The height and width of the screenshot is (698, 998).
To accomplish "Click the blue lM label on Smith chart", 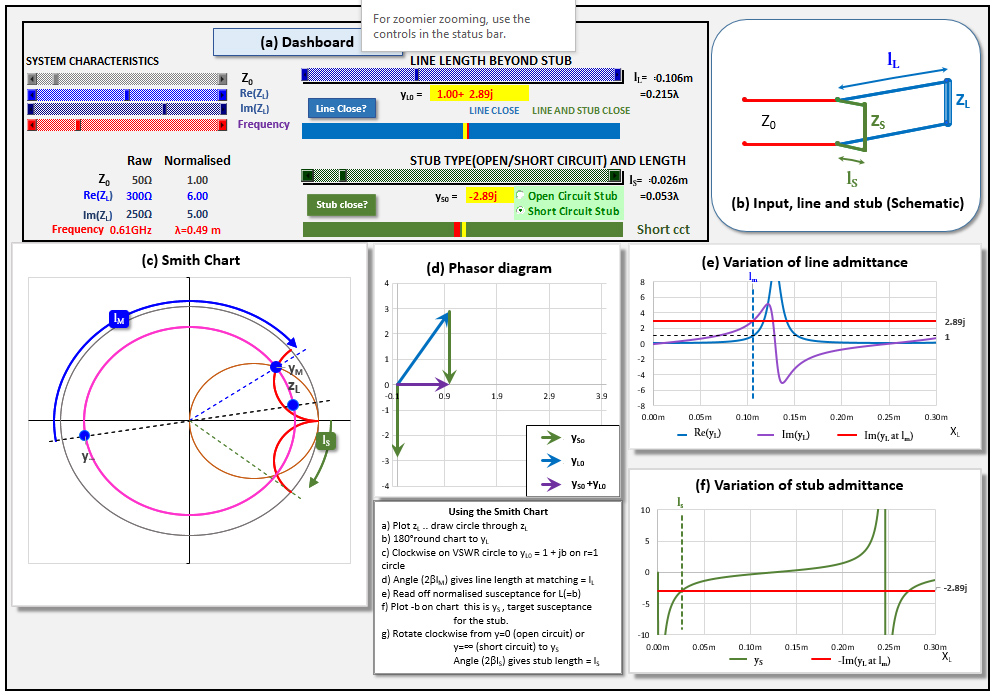I will point(119,318).
